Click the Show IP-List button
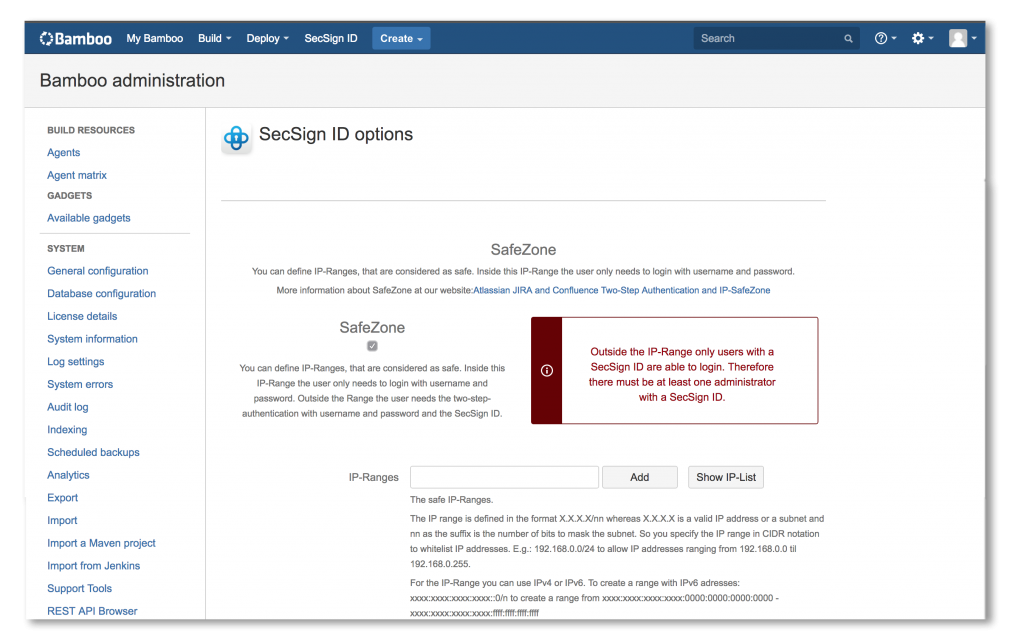1024x642 pixels. pos(725,477)
